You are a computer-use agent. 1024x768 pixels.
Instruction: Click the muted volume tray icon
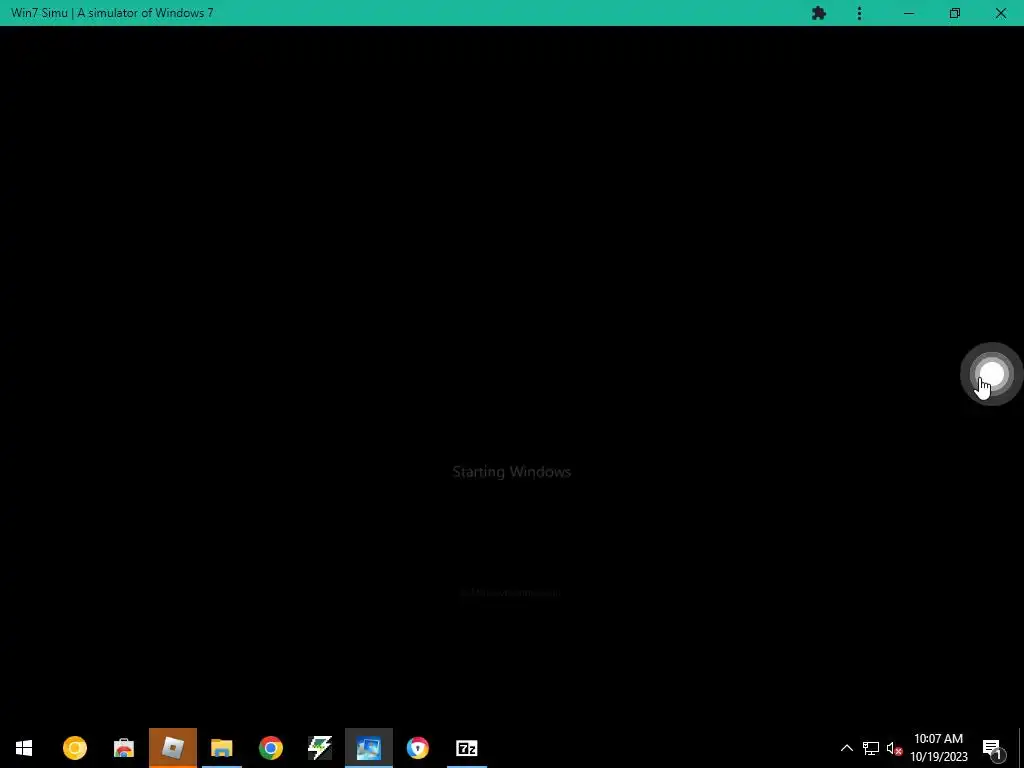pos(894,748)
